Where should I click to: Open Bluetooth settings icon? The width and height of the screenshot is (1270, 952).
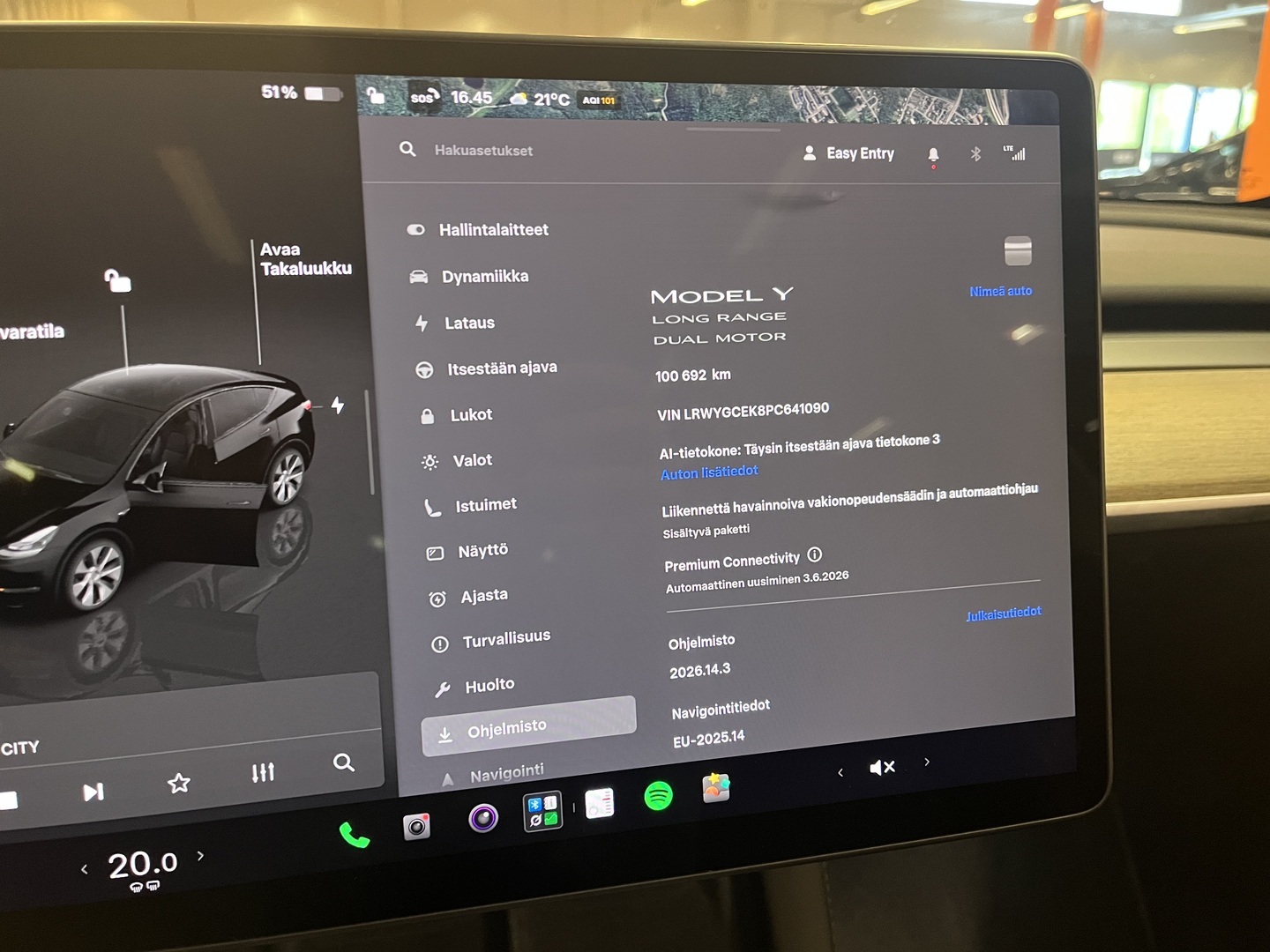click(x=975, y=154)
